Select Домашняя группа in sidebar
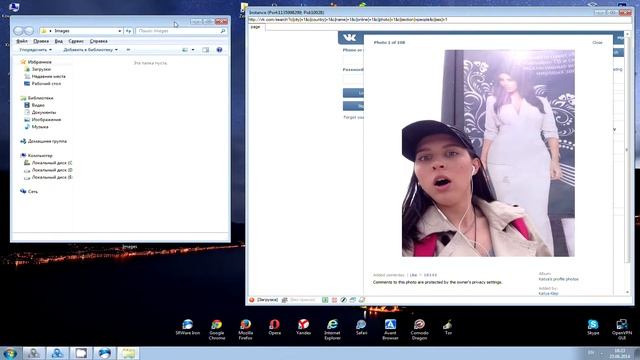 tap(47, 141)
